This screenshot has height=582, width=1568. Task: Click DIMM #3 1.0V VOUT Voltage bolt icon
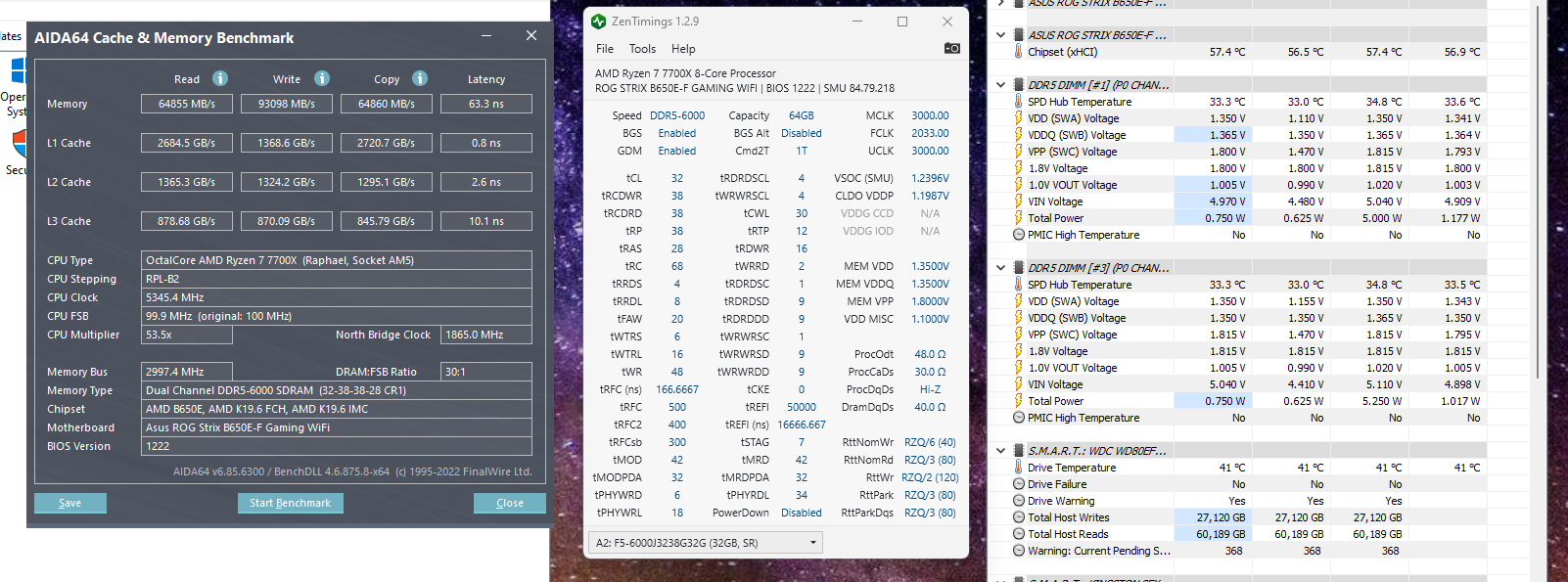(1018, 368)
